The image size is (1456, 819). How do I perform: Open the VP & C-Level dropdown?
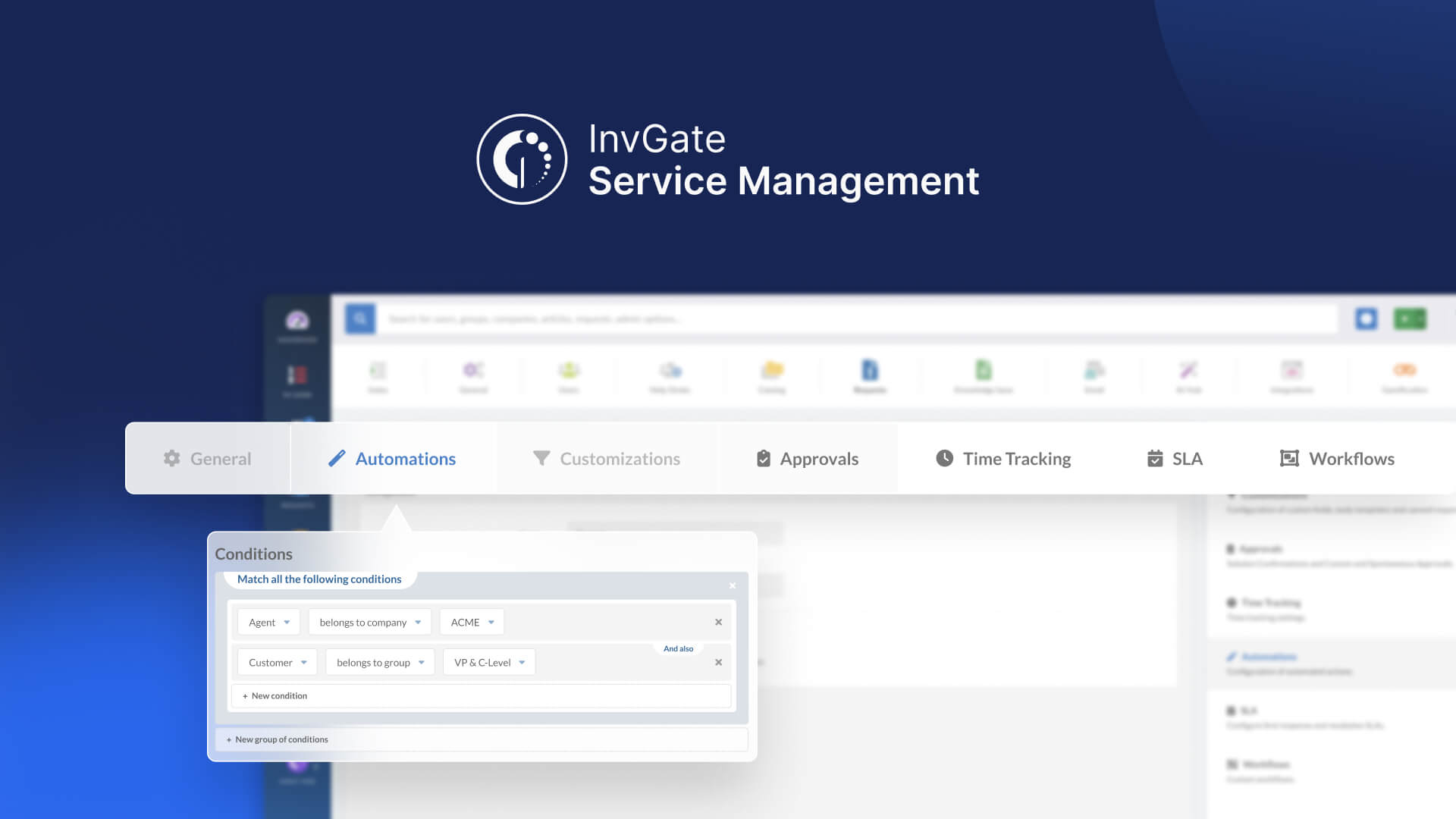(489, 663)
